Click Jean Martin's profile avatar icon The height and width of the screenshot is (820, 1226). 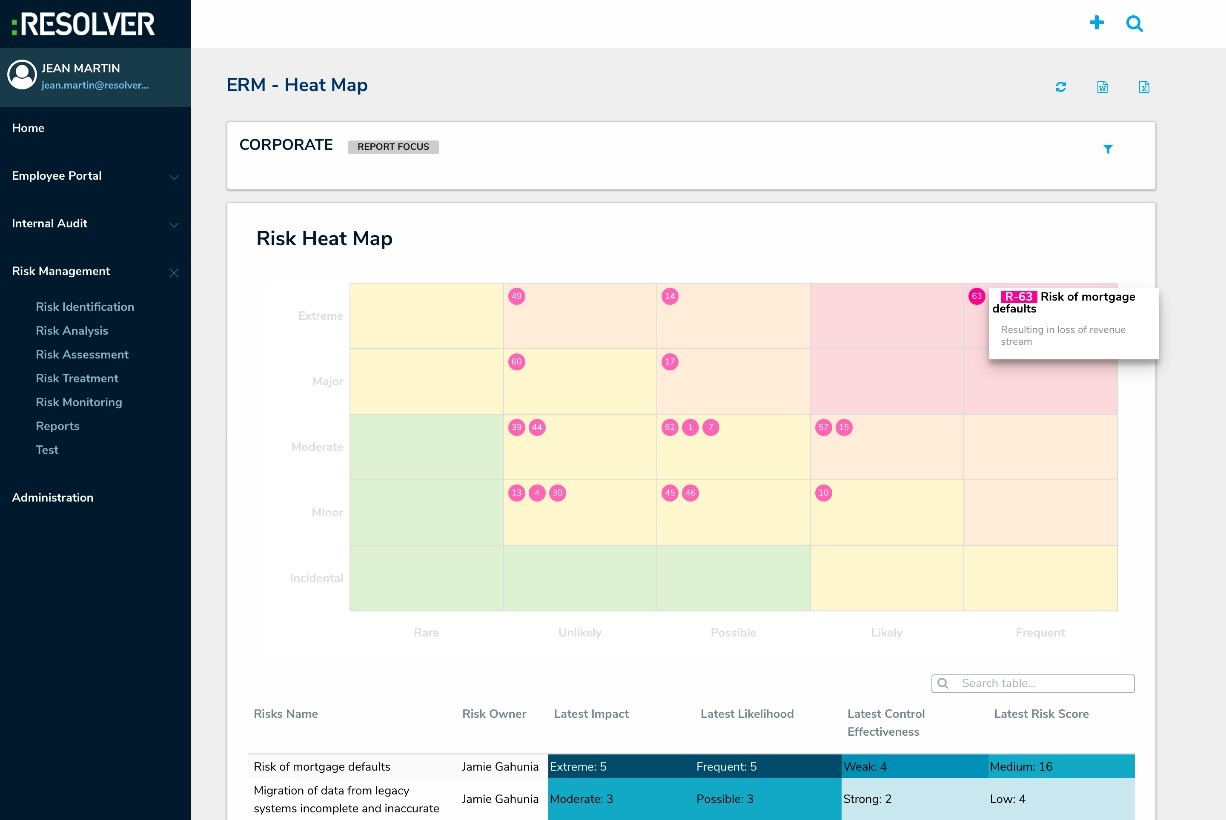(22, 74)
